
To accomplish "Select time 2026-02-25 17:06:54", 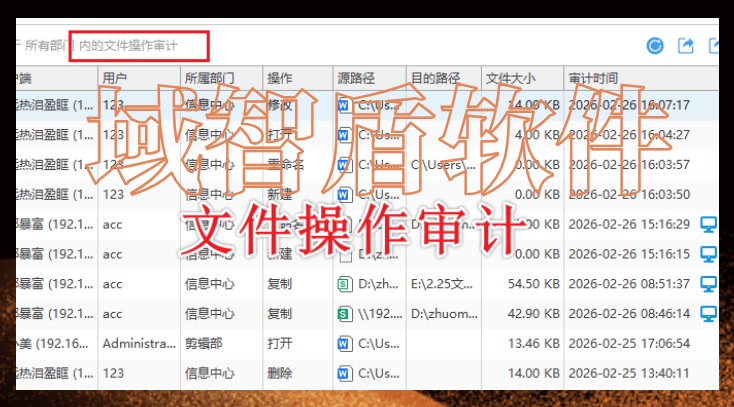I will point(629,344).
